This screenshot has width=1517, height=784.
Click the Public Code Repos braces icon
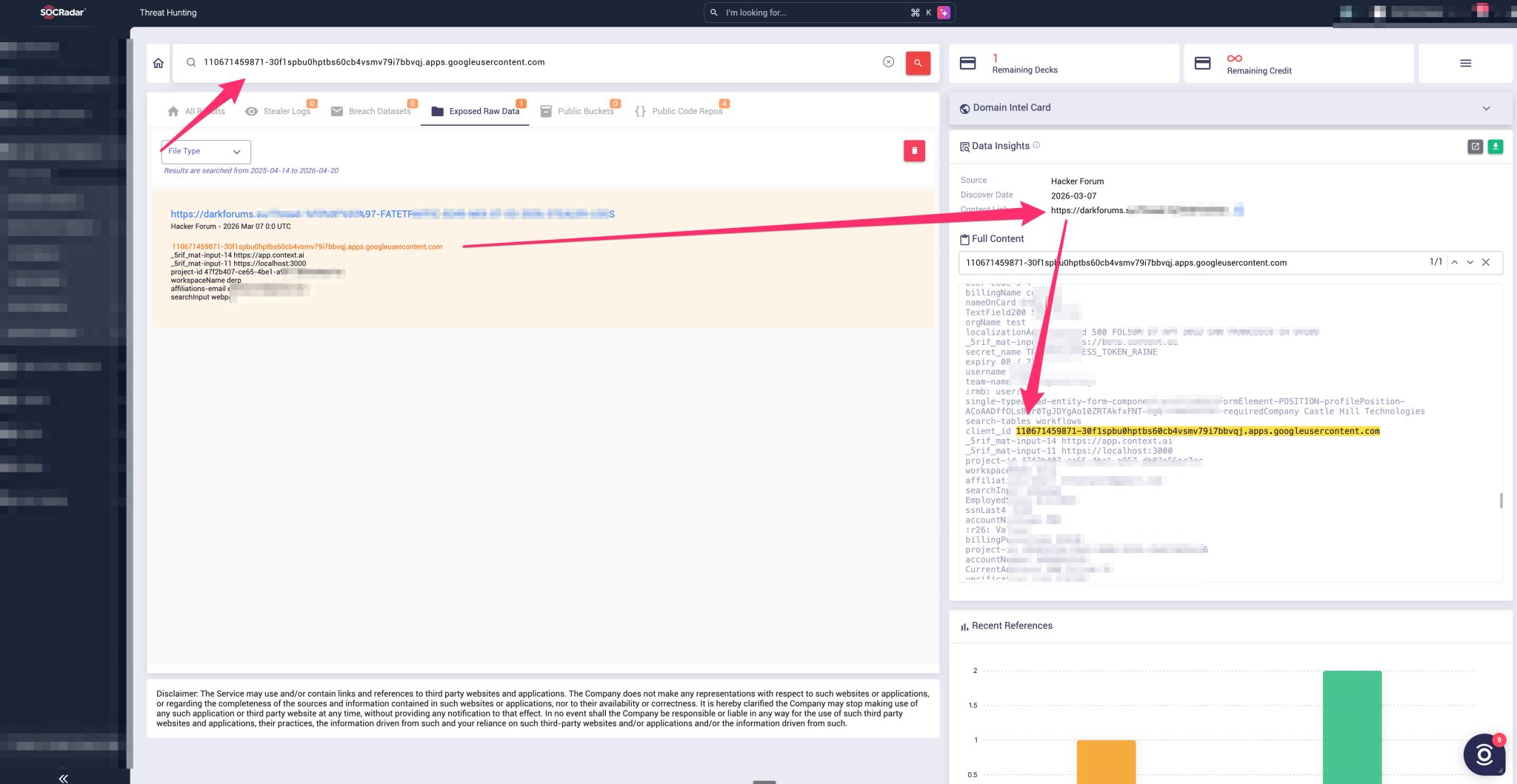click(x=640, y=111)
